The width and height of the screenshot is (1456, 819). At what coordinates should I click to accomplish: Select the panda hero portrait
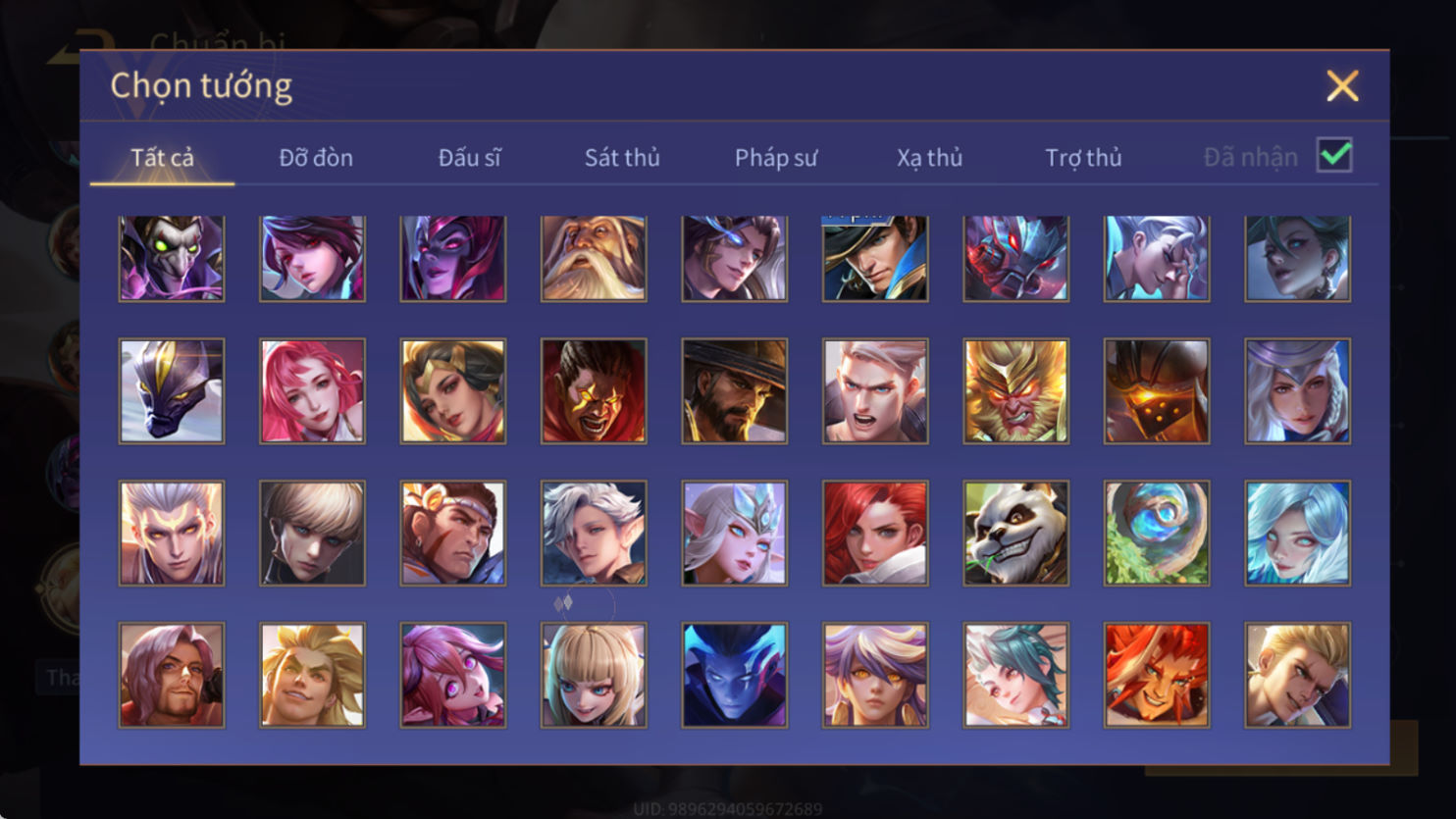pyautogui.click(x=1015, y=533)
